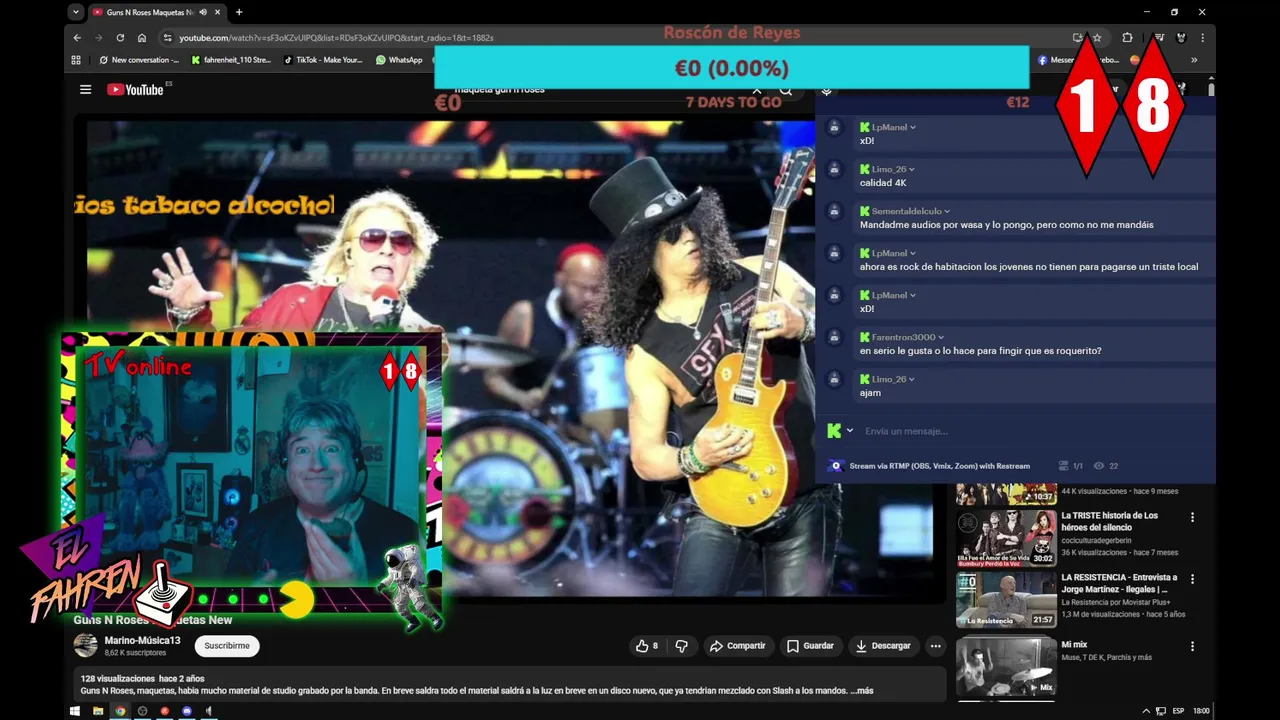The image size is (1280, 720).
Task: Open the Windows Start menu
Action: tap(75, 711)
